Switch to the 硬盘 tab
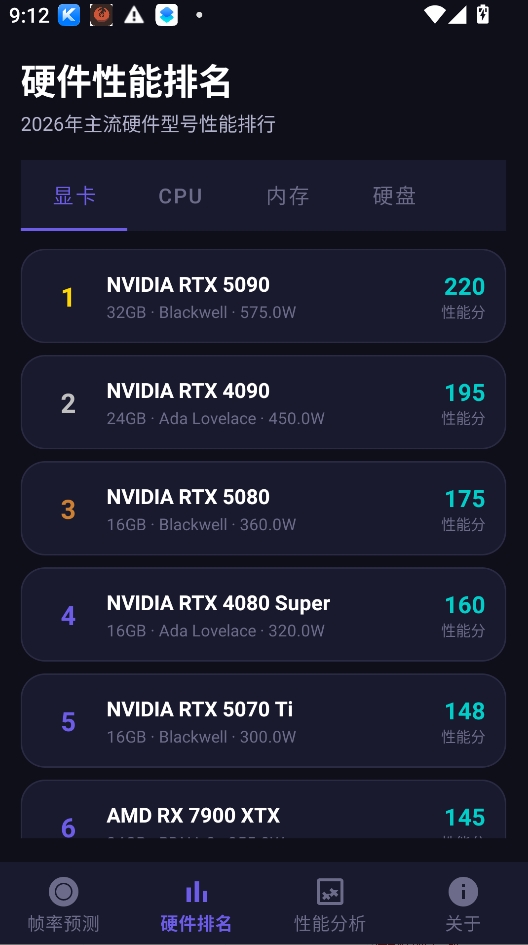This screenshot has width=528, height=945. coord(394,196)
